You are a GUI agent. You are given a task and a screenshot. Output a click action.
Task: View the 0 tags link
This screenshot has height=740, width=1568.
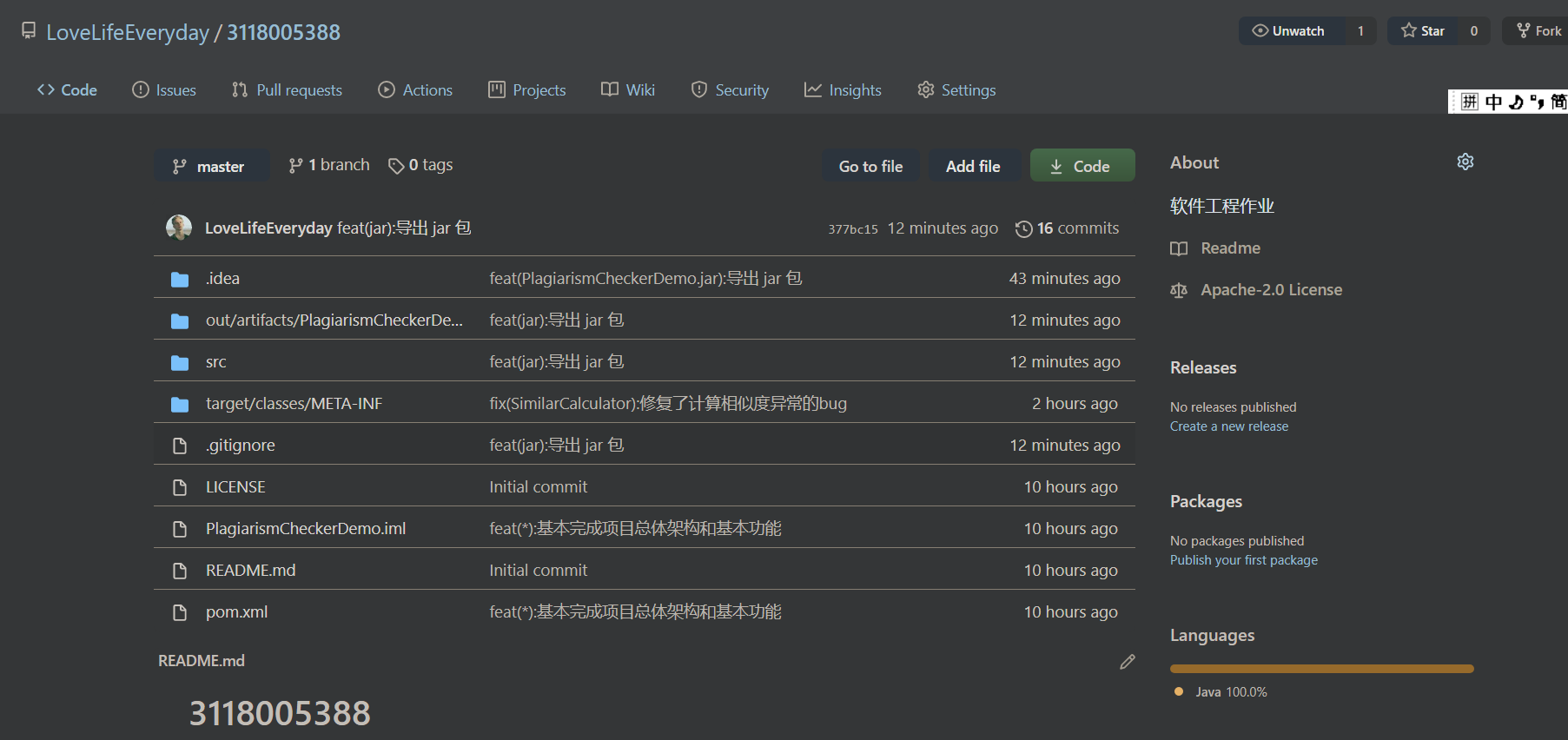420,165
